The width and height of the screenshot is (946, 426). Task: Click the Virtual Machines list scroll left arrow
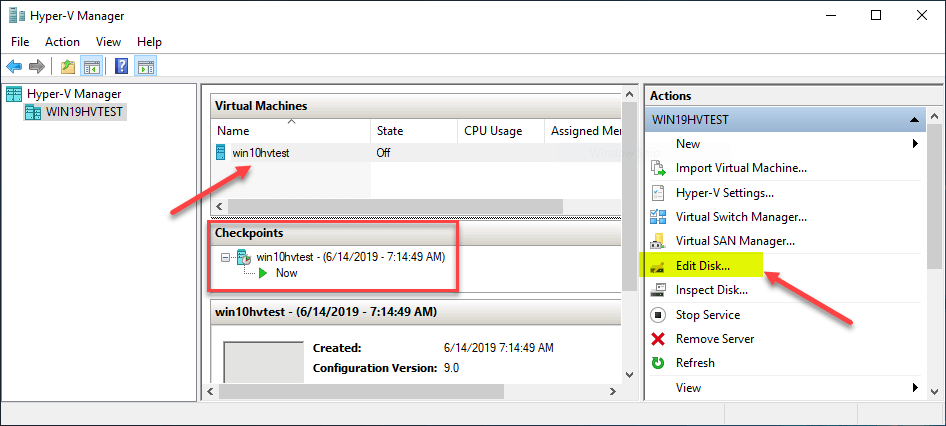tap(218, 206)
